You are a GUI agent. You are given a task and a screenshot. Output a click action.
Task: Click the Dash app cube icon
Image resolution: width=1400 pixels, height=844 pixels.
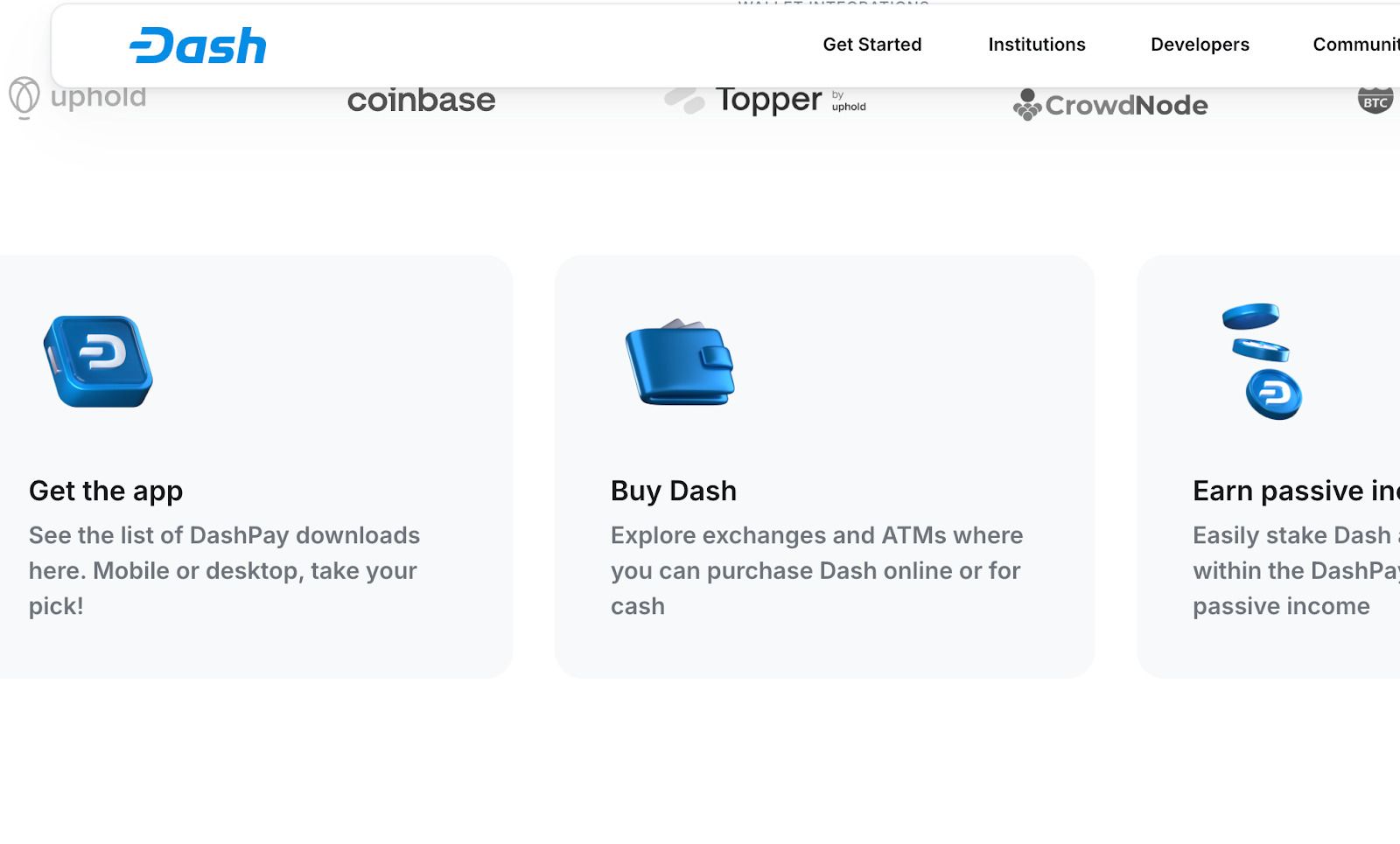click(x=98, y=361)
